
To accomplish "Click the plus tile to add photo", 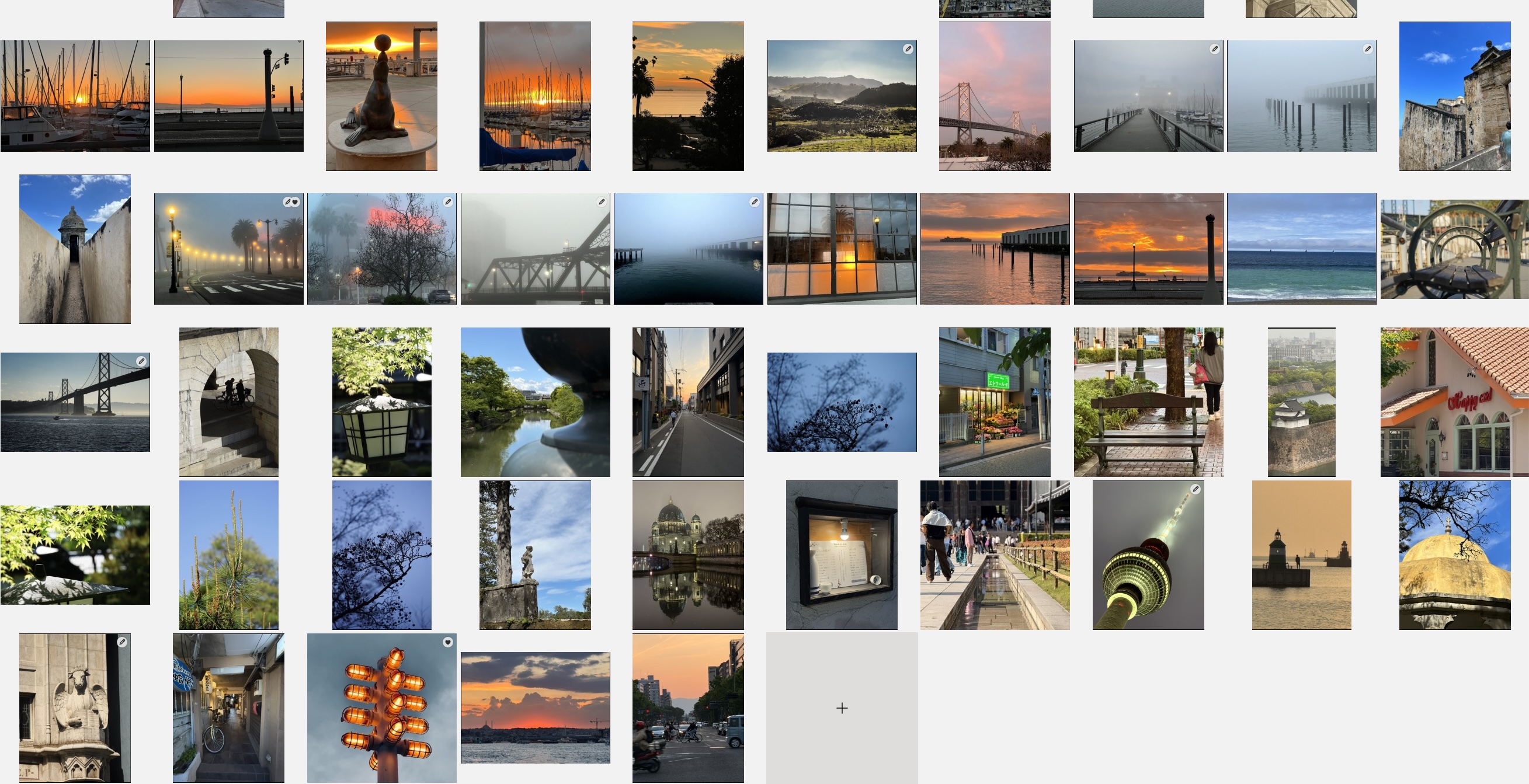I will pos(842,708).
